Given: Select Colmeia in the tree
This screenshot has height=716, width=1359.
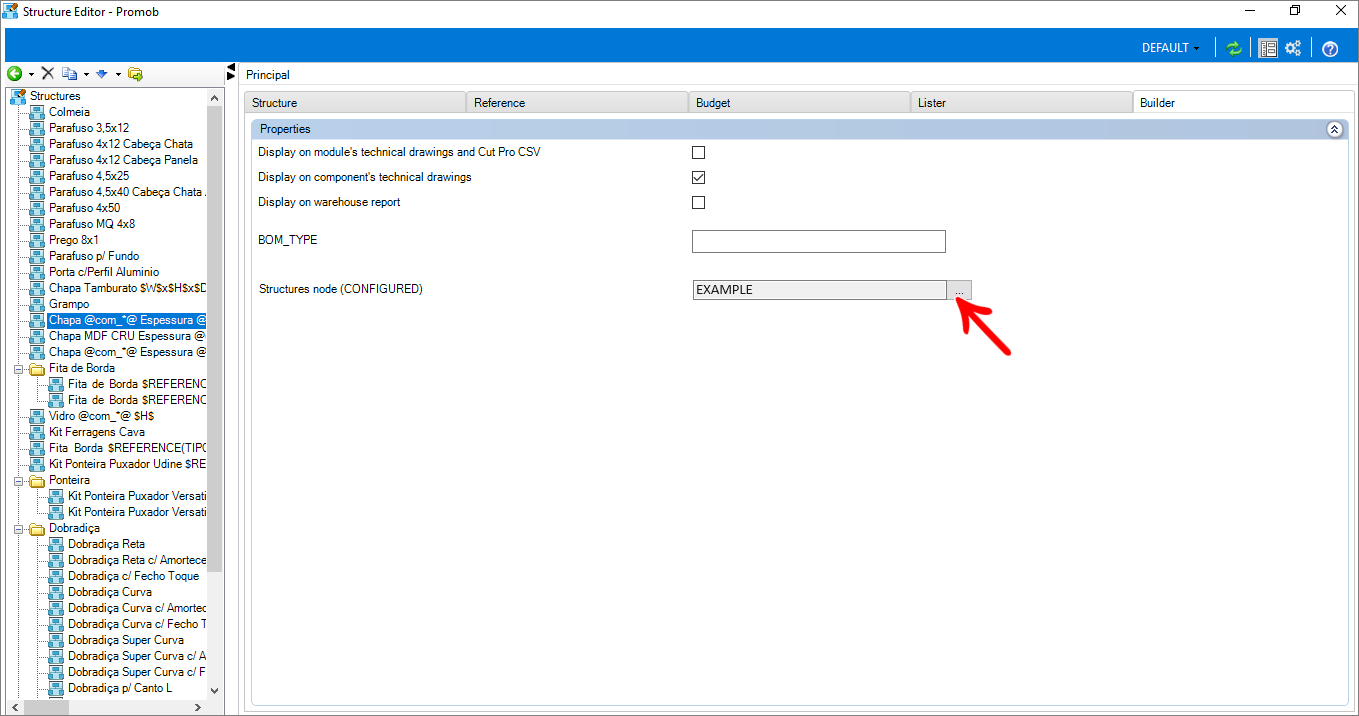Looking at the screenshot, I should [69, 112].
